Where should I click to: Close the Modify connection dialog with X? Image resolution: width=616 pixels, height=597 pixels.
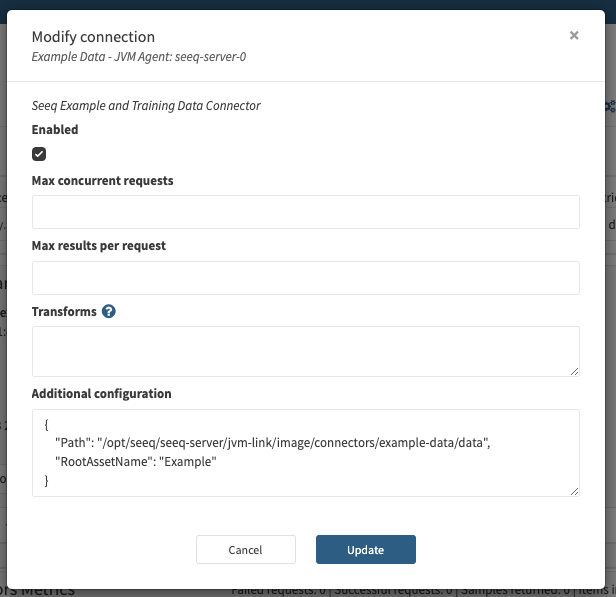tap(574, 35)
